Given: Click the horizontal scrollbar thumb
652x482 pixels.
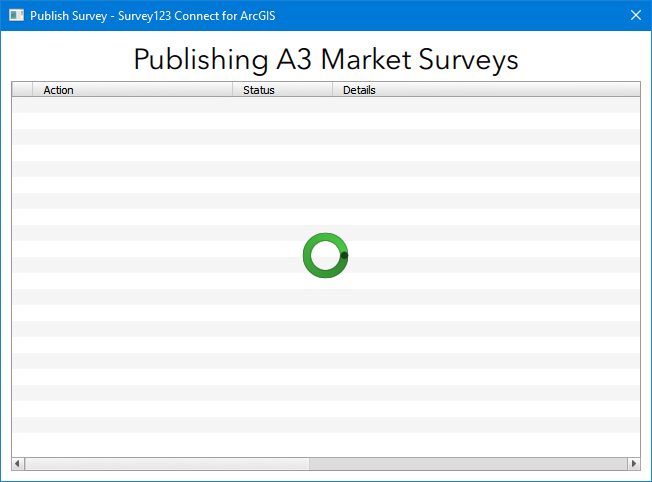Looking at the screenshot, I should pos(167,463).
